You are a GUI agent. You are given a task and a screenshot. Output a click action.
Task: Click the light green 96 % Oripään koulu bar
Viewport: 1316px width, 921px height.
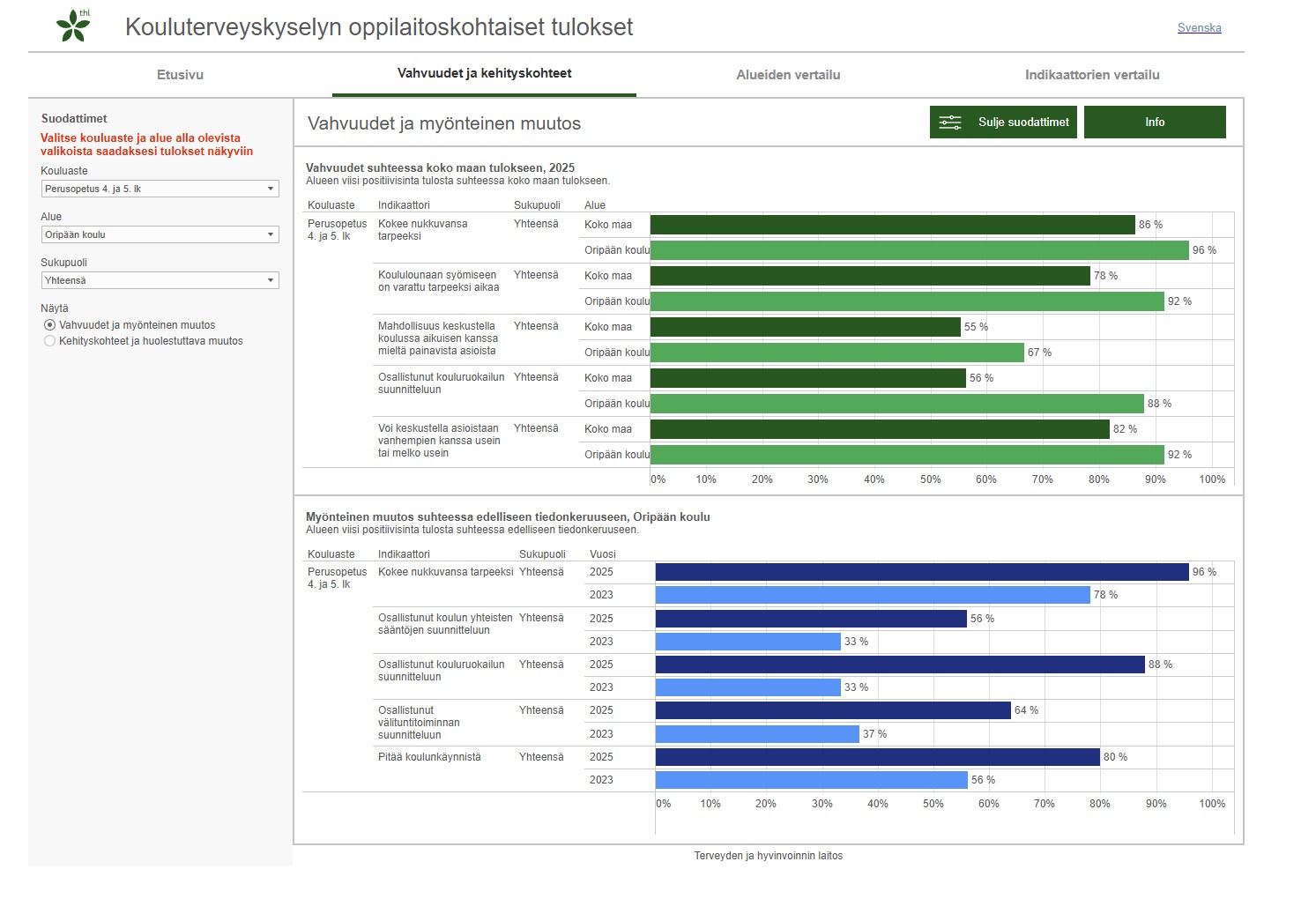[918, 250]
